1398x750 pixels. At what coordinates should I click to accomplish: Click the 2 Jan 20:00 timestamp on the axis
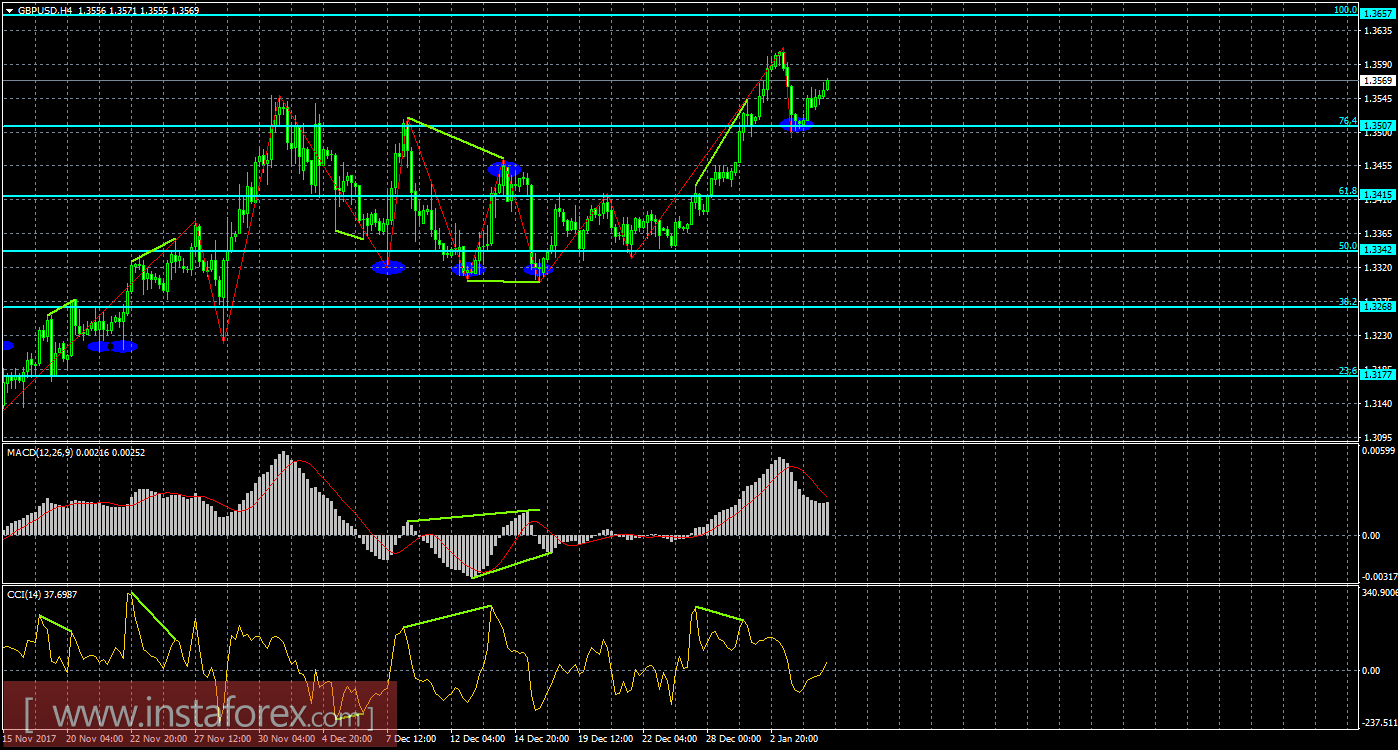tap(795, 739)
